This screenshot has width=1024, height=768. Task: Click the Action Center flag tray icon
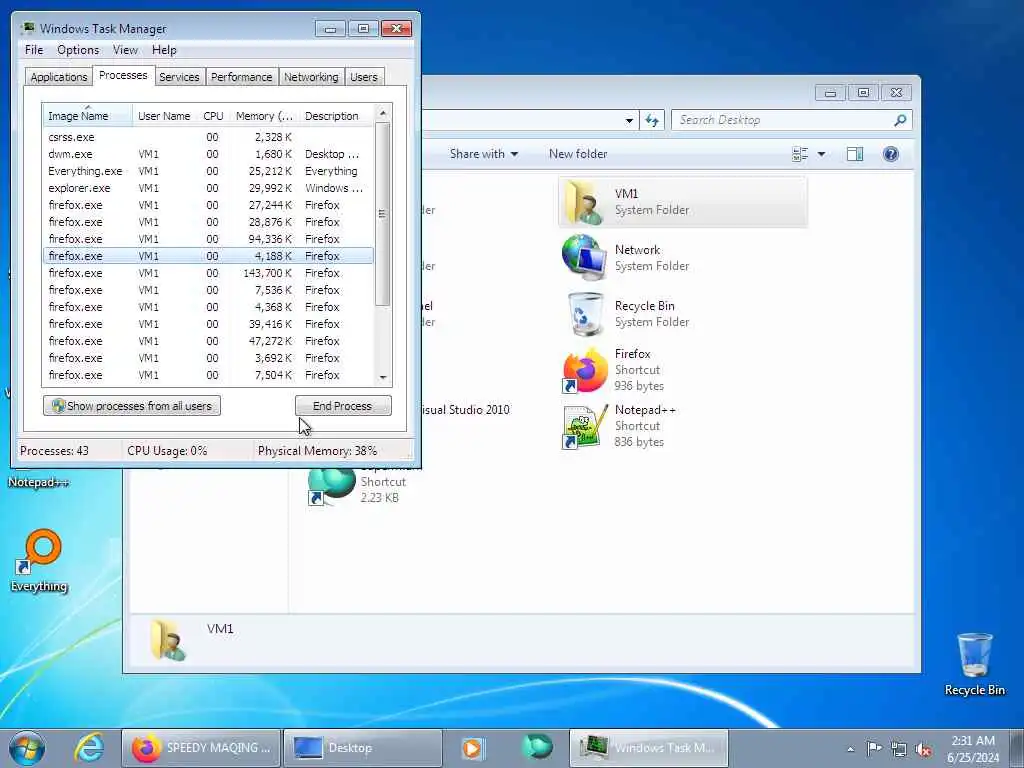pos(874,748)
